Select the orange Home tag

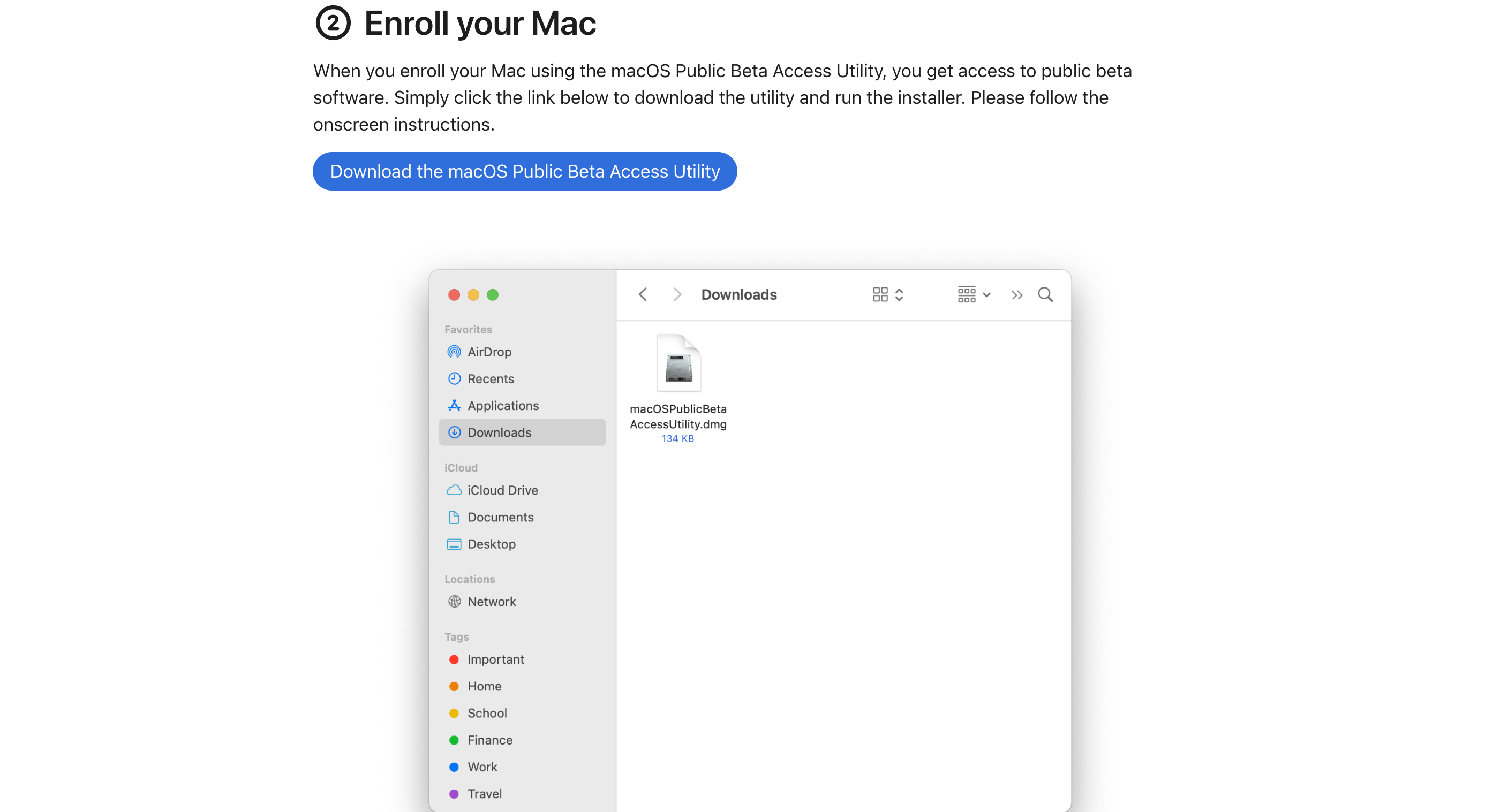522,686
